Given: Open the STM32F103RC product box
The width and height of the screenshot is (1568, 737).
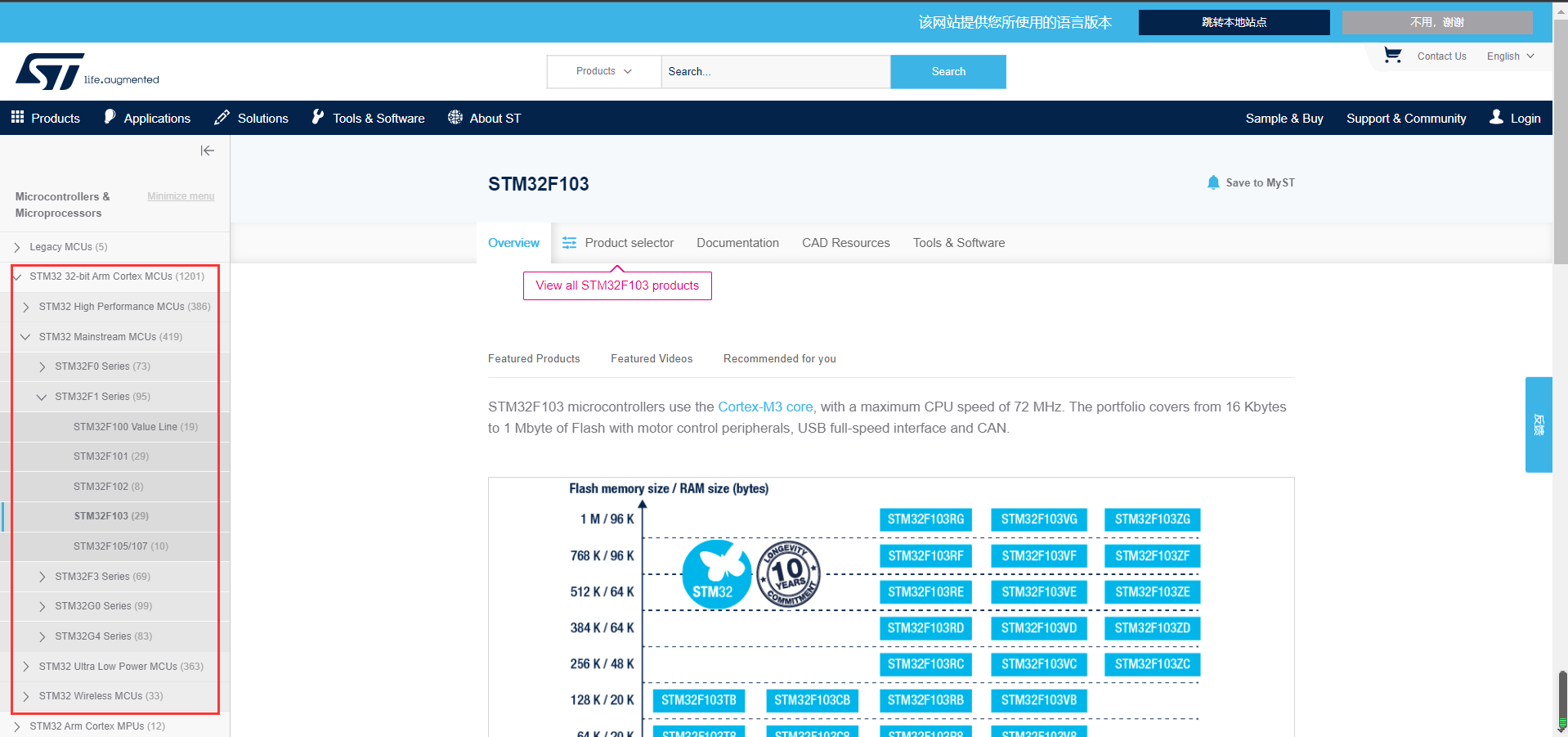Looking at the screenshot, I should [925, 664].
